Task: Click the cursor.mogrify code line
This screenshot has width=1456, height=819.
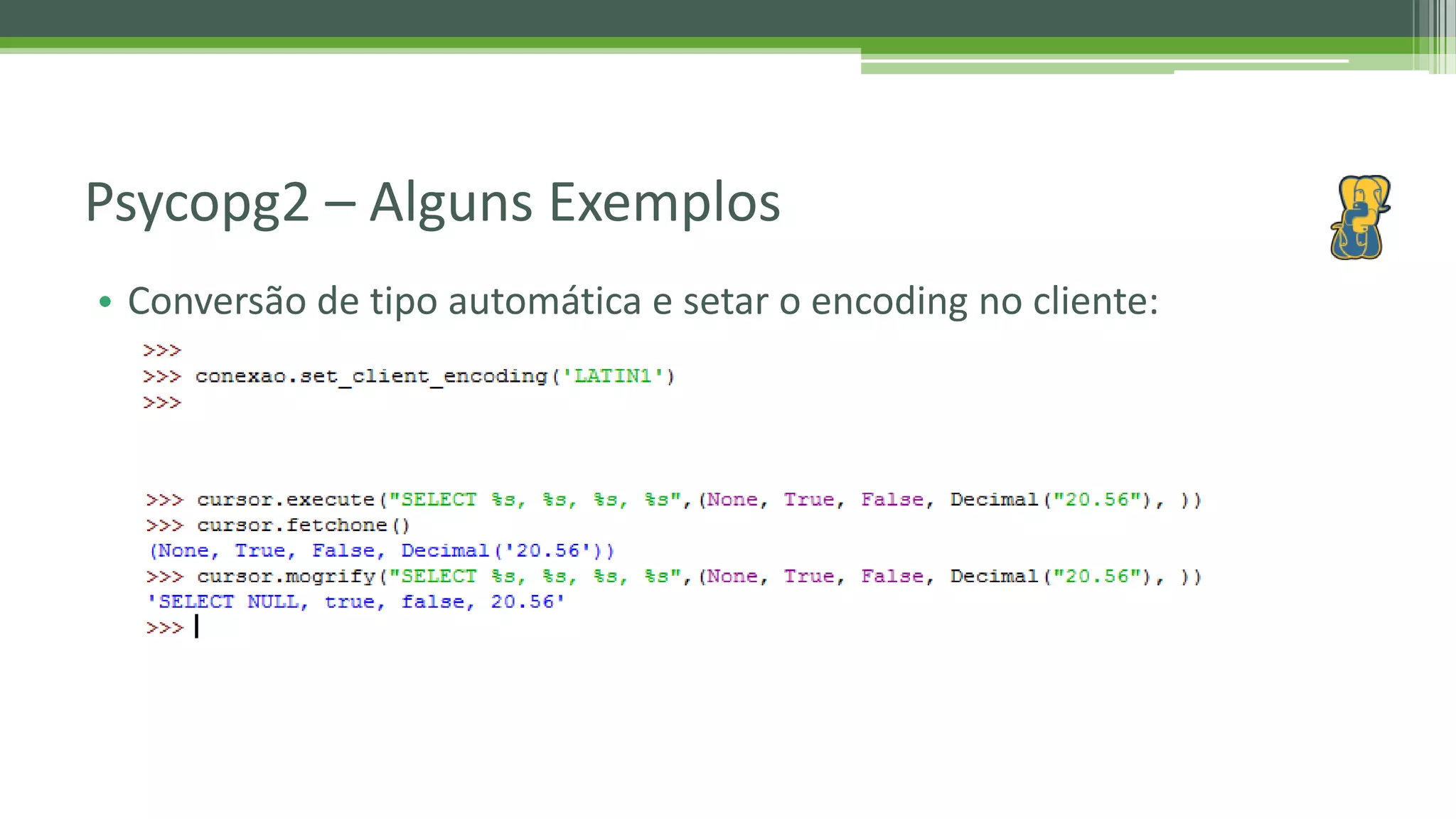Action: pos(673,577)
